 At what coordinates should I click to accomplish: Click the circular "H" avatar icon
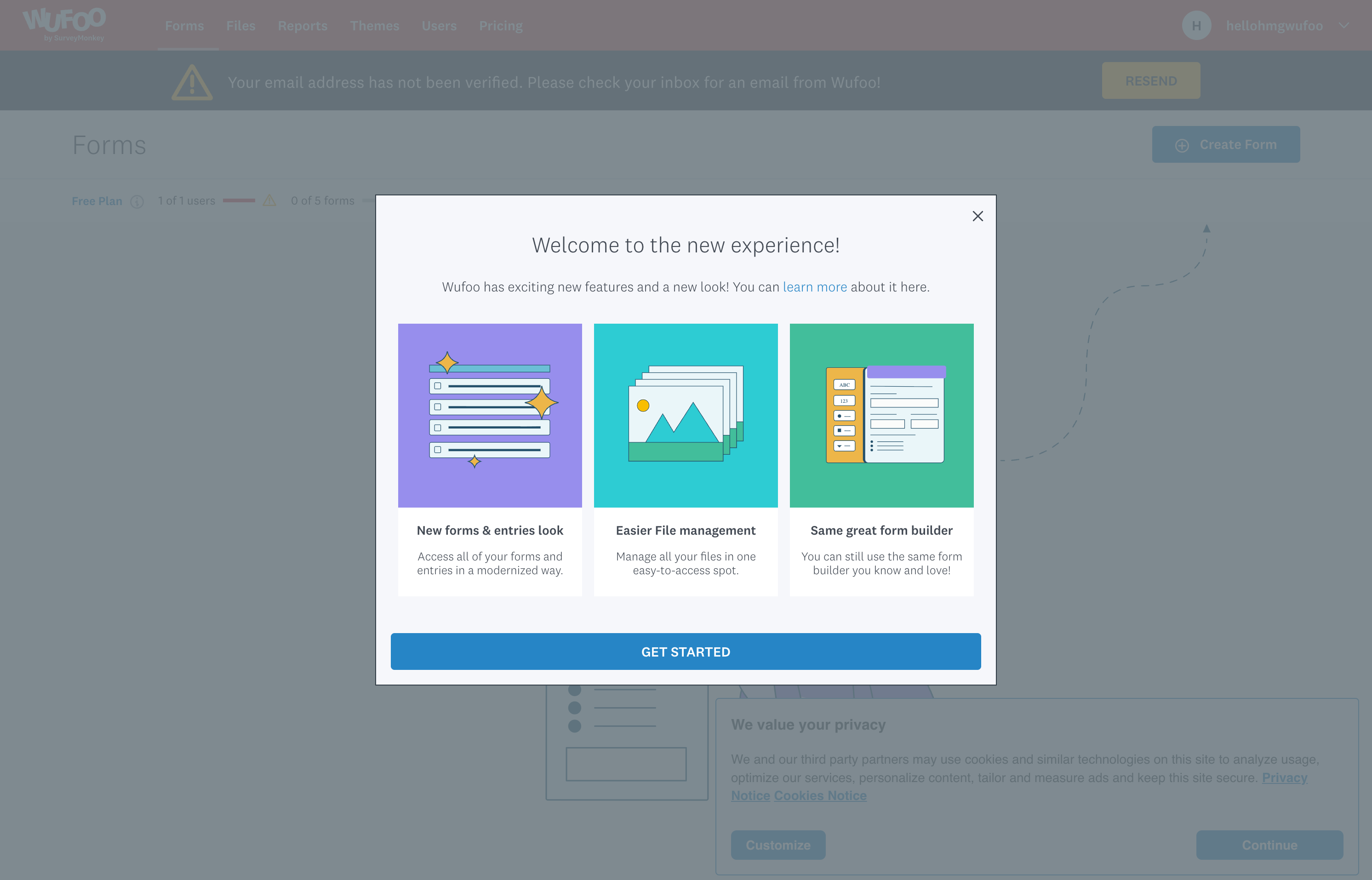[x=1196, y=24]
